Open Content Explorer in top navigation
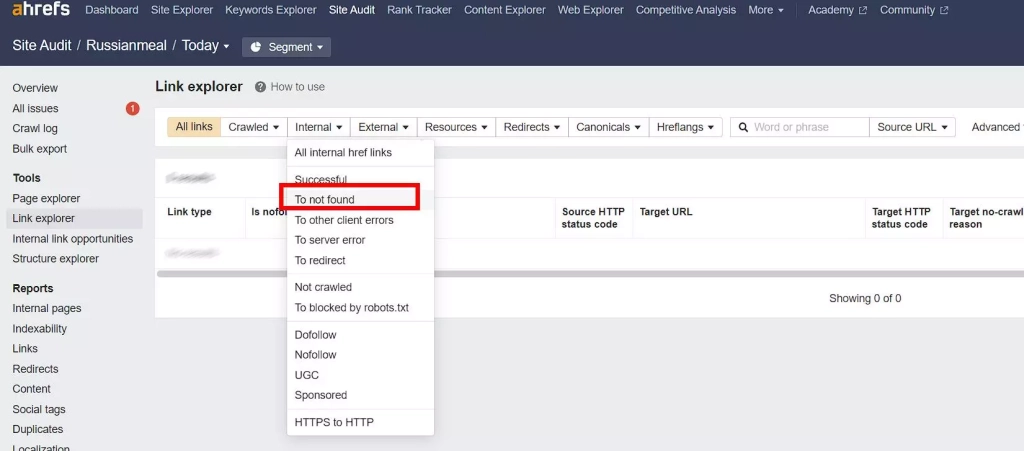The height and width of the screenshot is (451, 1024). 505,10
